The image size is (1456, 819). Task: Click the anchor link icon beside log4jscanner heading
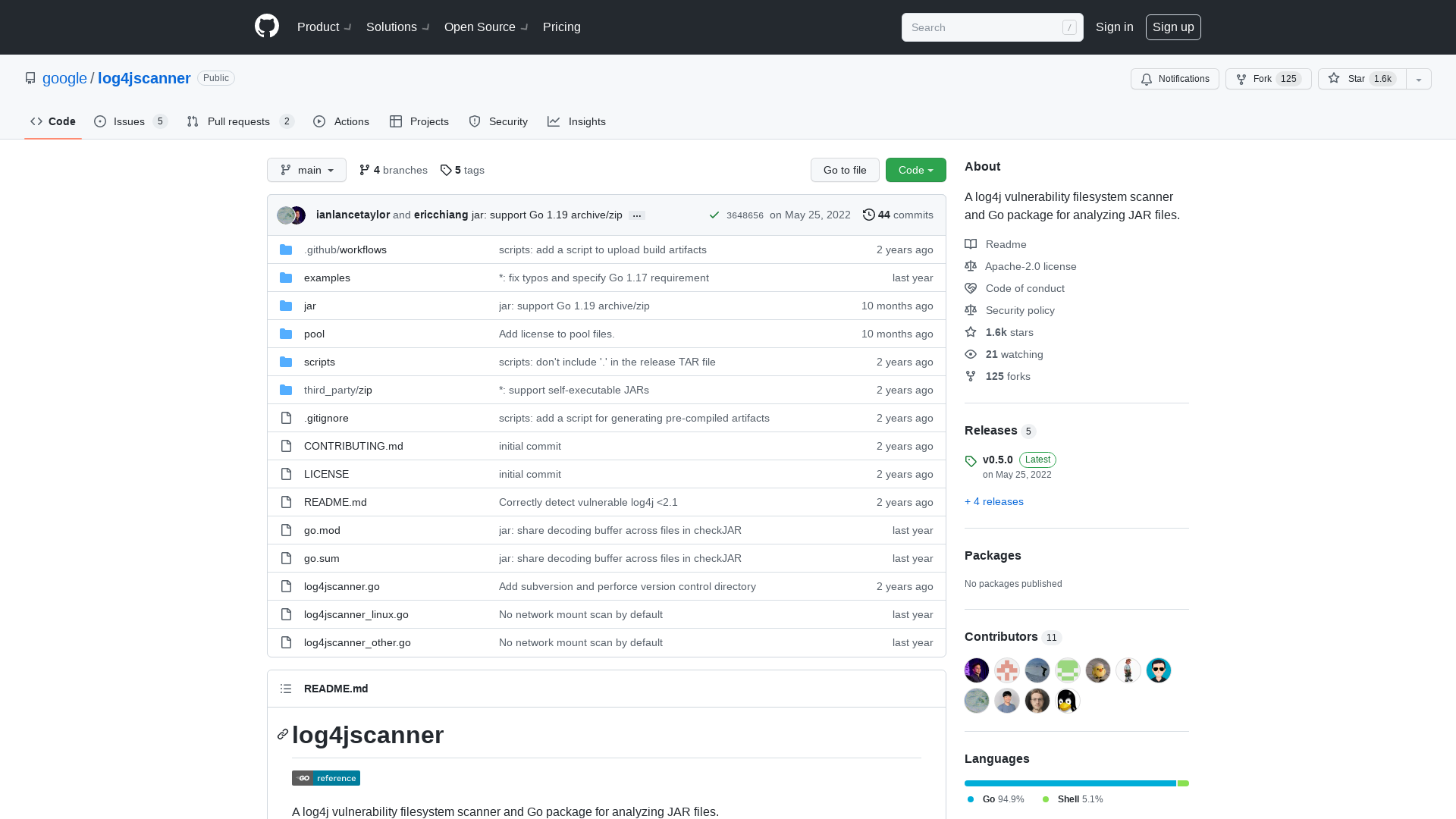283,734
